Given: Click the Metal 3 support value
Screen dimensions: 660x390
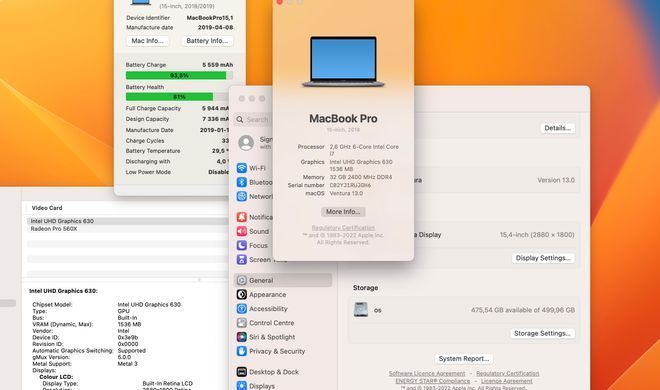Looking at the screenshot, I should click(x=128, y=363).
